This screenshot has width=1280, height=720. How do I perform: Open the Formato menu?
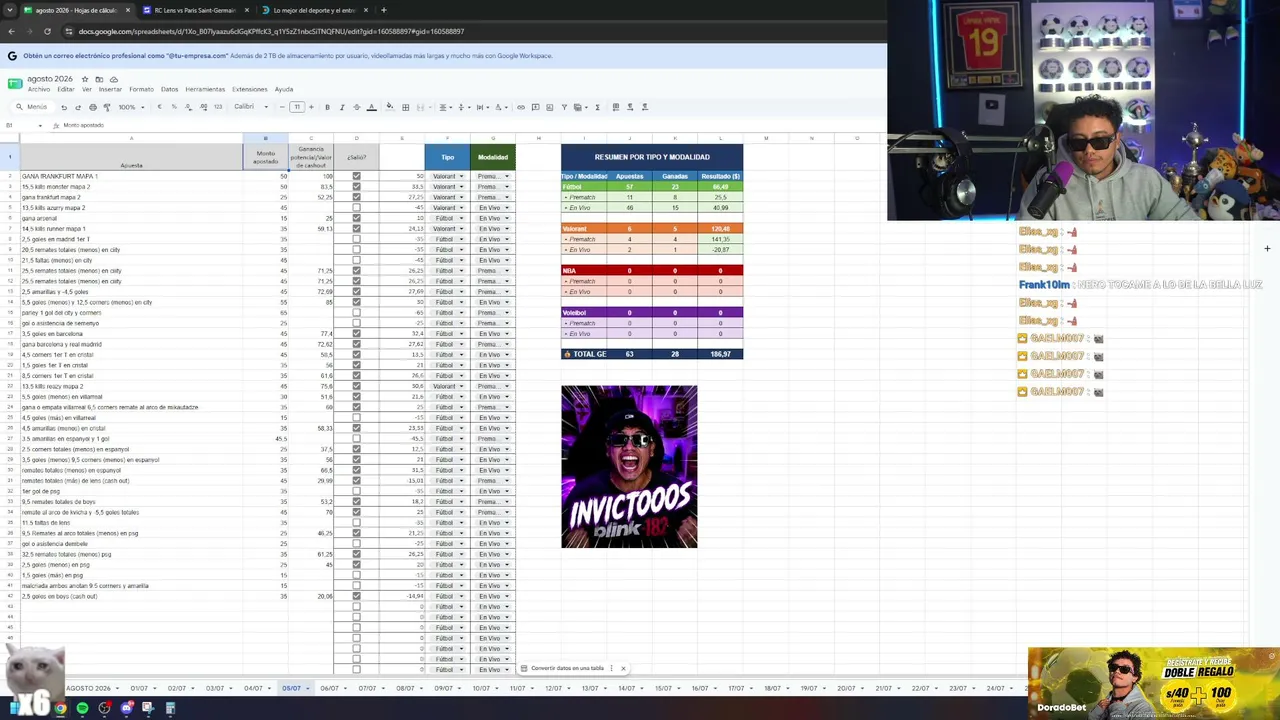[x=141, y=89]
